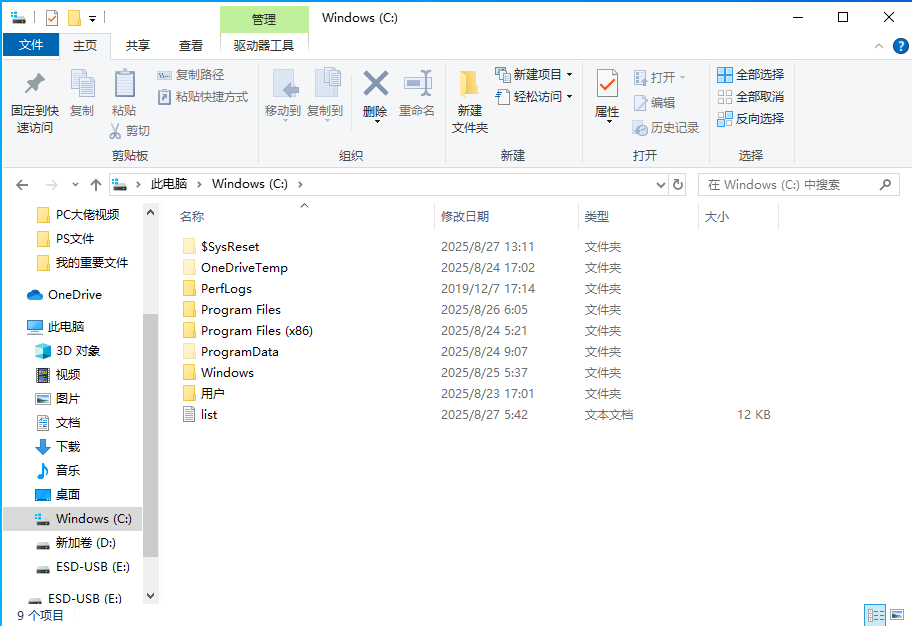Screen dimensions: 912x626
Task: Click the Properties checkmark icon in title bar
Action: [x=52, y=18]
